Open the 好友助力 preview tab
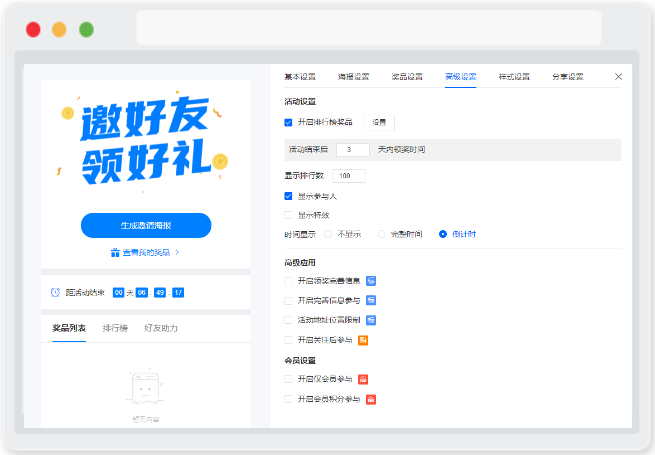Image resolution: width=655 pixels, height=455 pixels. point(161,328)
